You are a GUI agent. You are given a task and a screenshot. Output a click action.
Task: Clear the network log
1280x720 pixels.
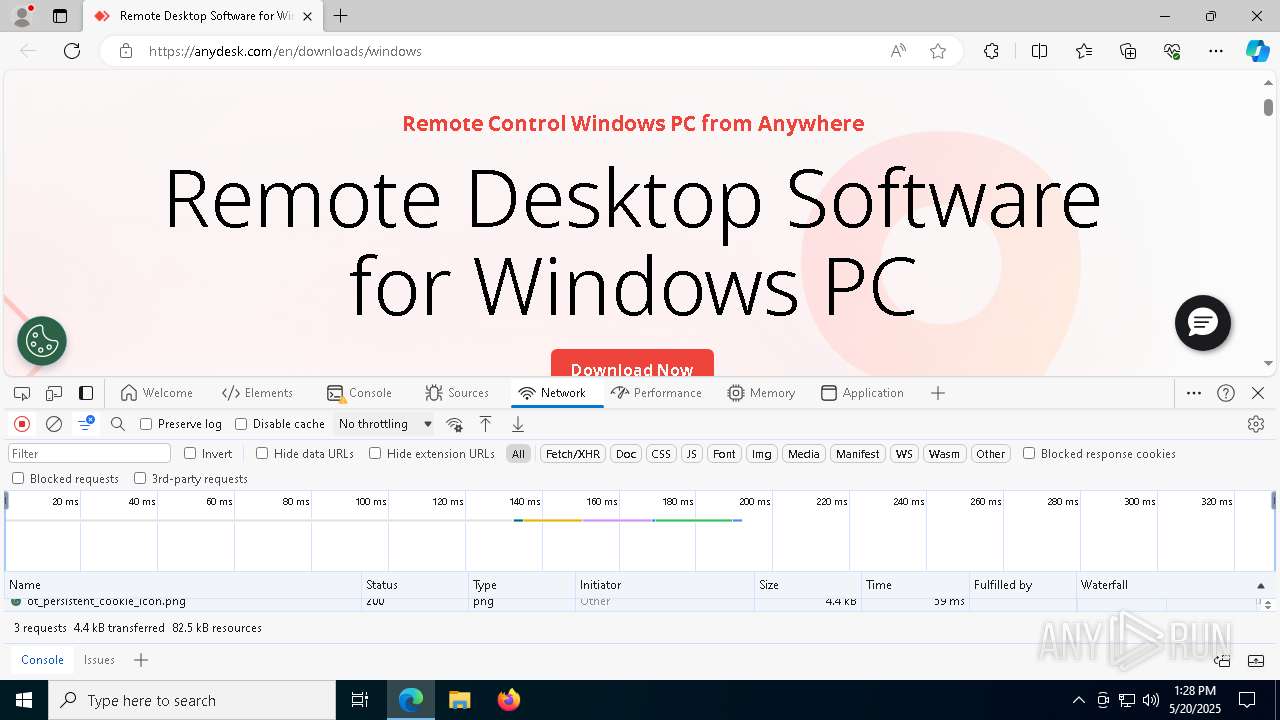54,424
